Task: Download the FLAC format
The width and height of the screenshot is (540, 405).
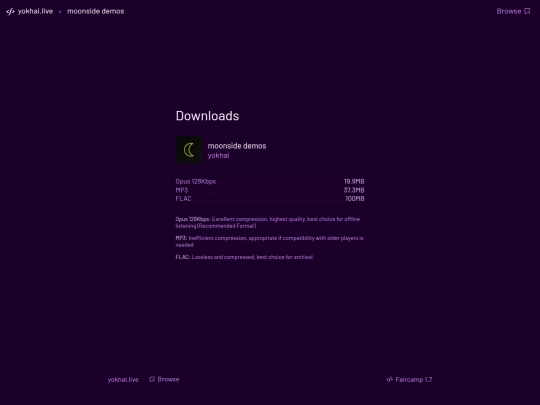Action: point(183,199)
